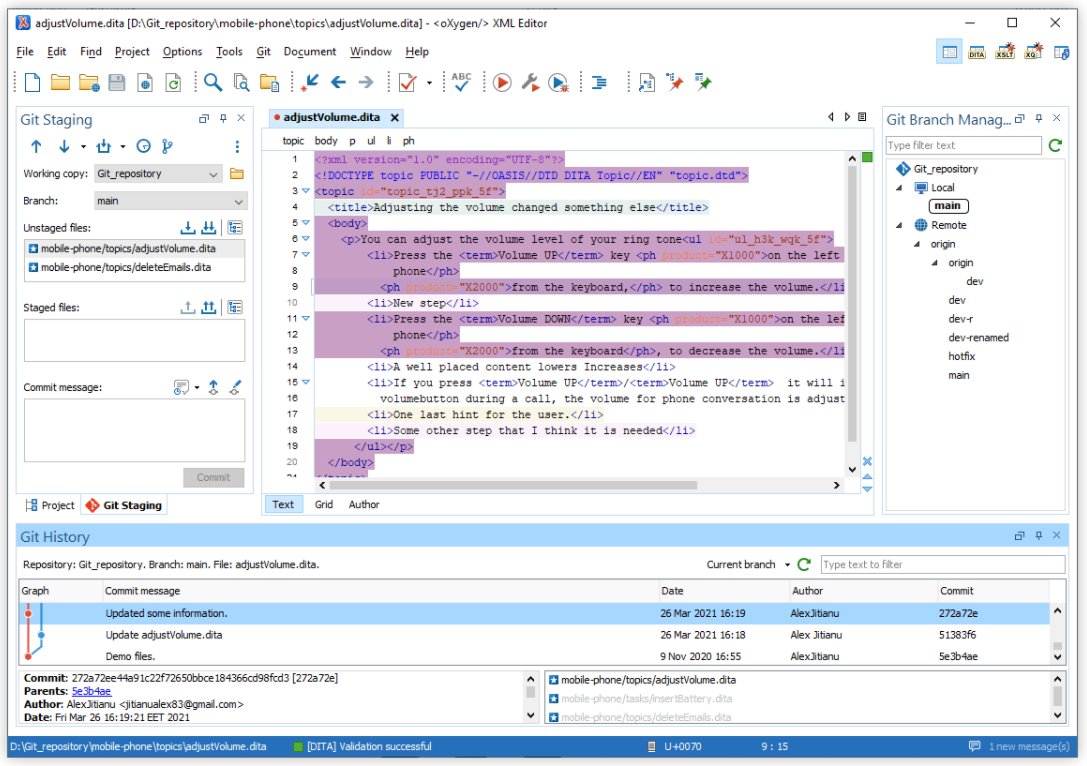Click the Git History filter text field
Screen dimensions: 1087x766
point(942,564)
